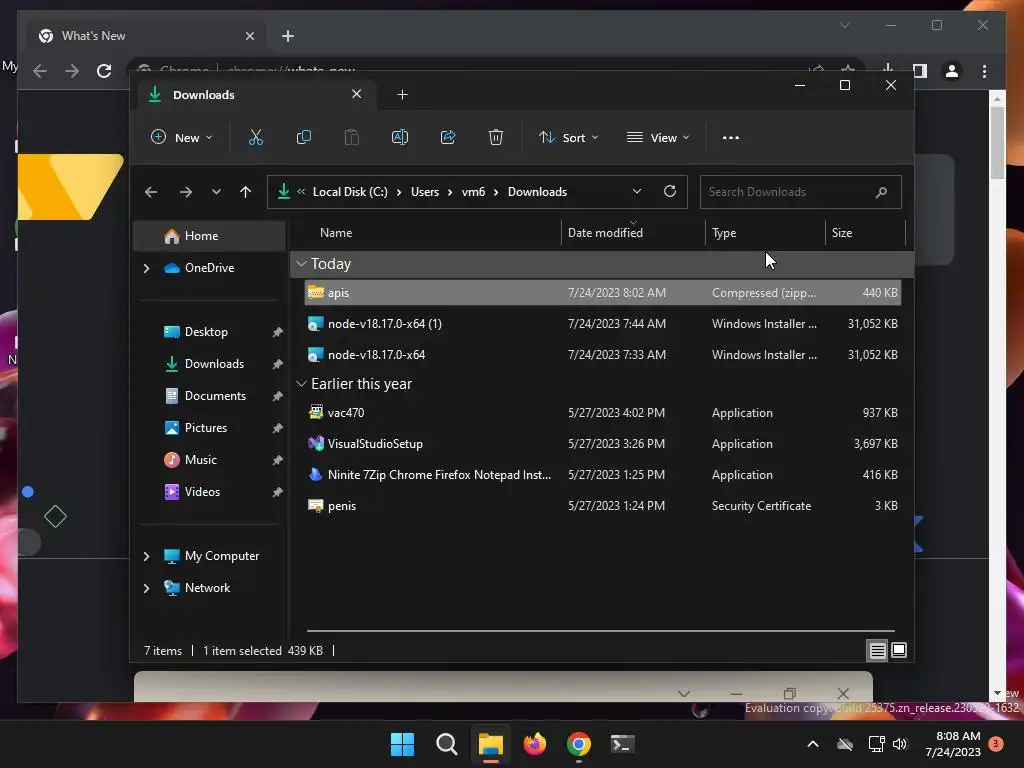Select the vac470 application file
Screen dimensions: 1024x768
[603, 413]
